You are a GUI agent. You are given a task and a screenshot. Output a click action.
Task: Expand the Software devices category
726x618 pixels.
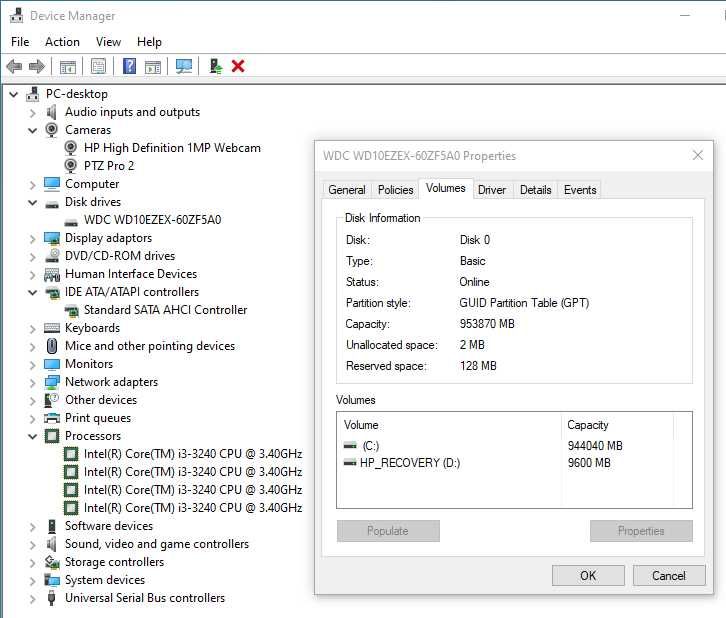click(32, 527)
